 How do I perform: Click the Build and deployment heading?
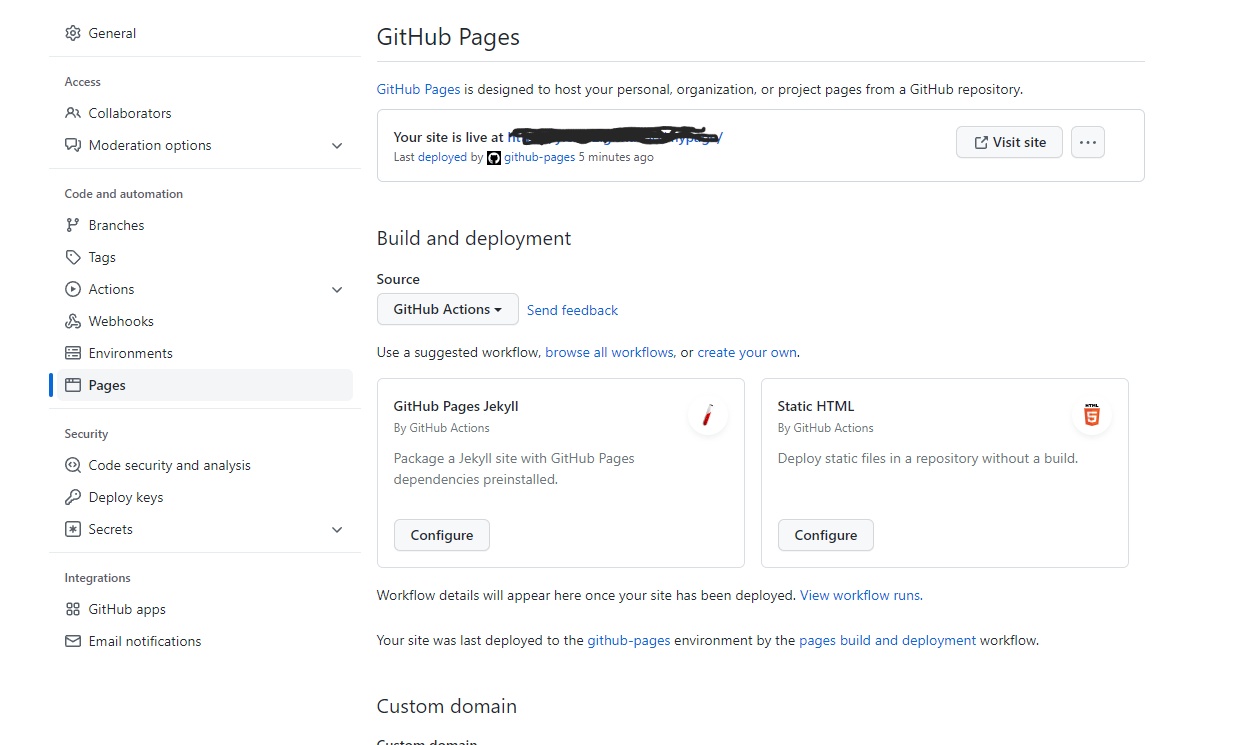[x=474, y=238]
